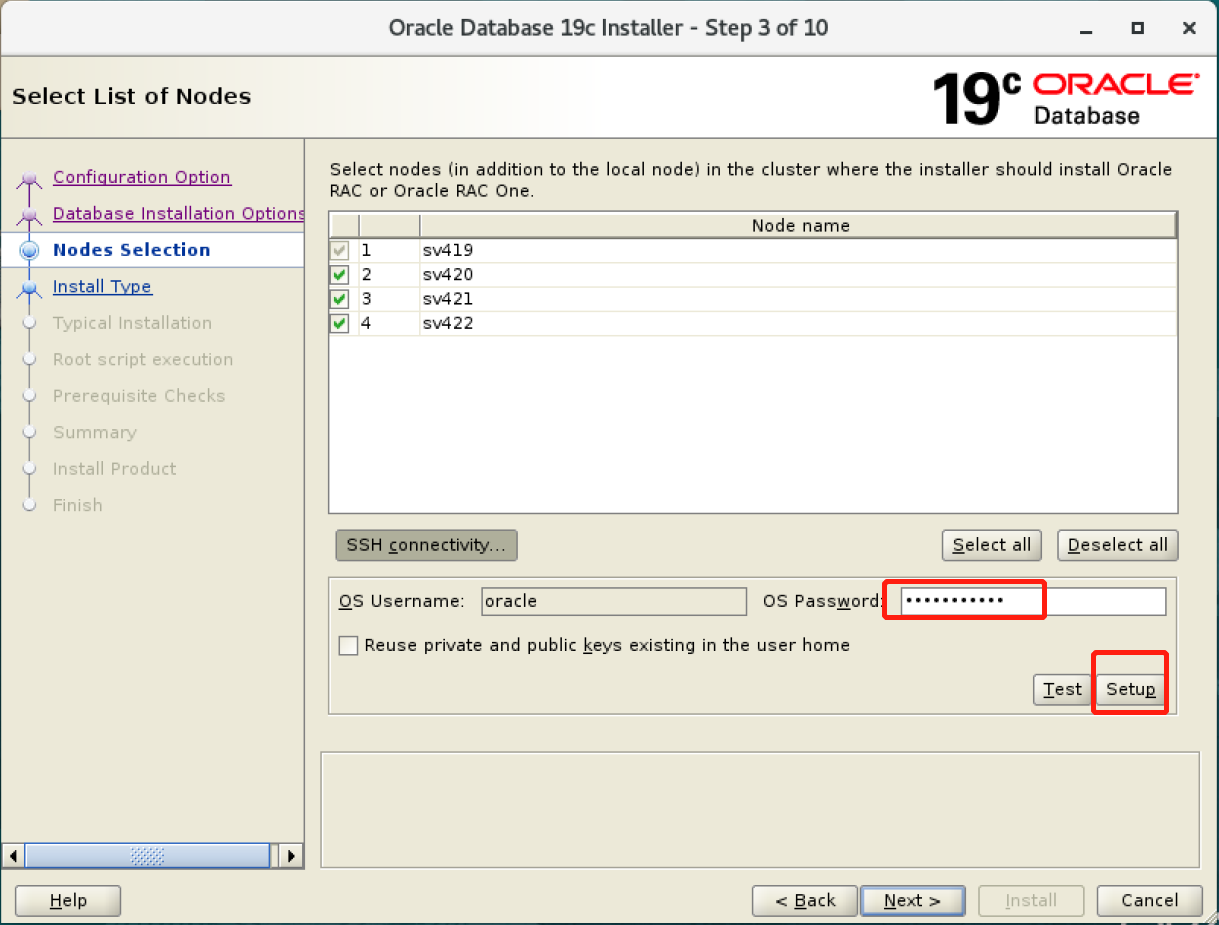
Task: Select the sv419 node name cell
Action: pos(799,250)
